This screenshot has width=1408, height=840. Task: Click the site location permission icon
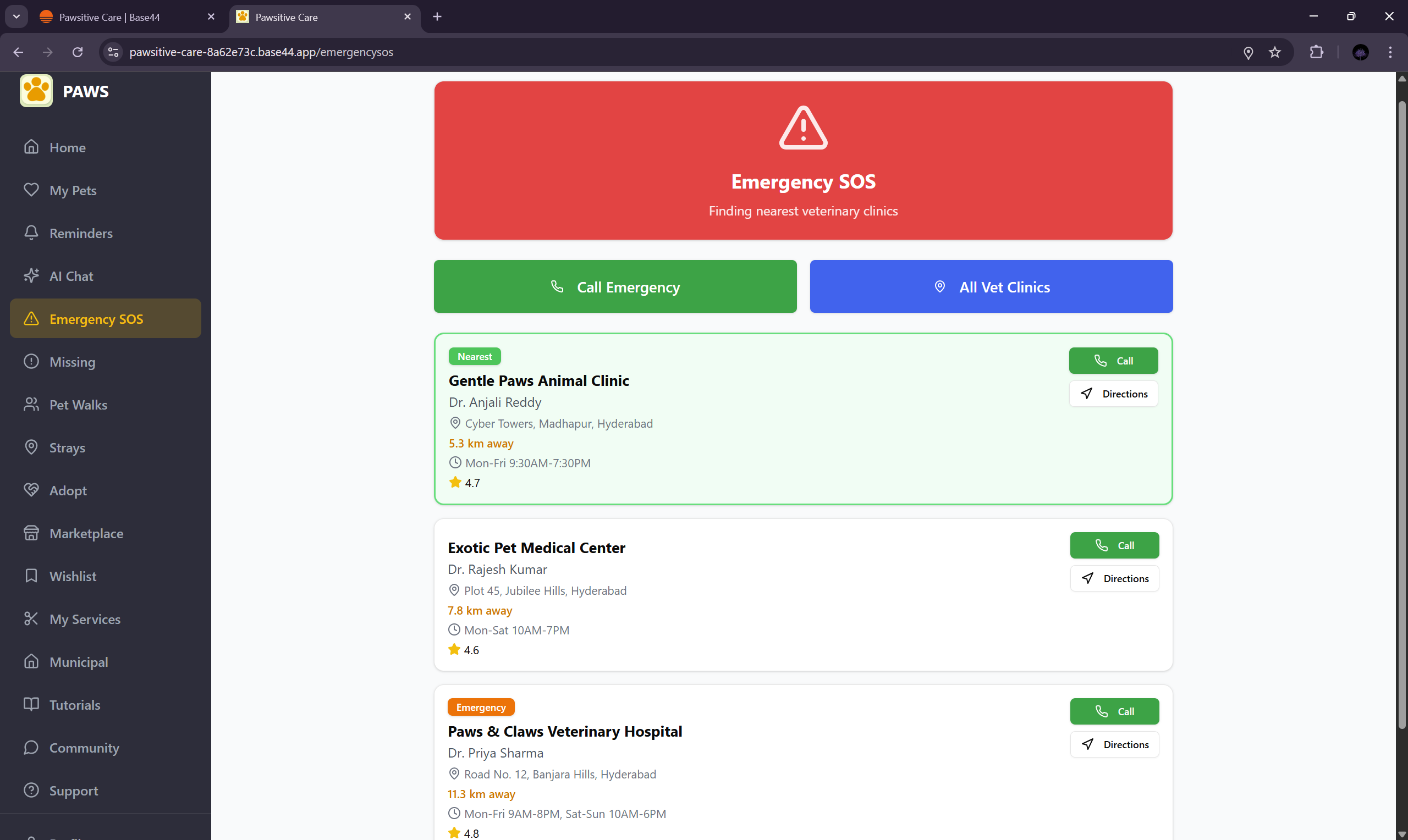(1248, 52)
